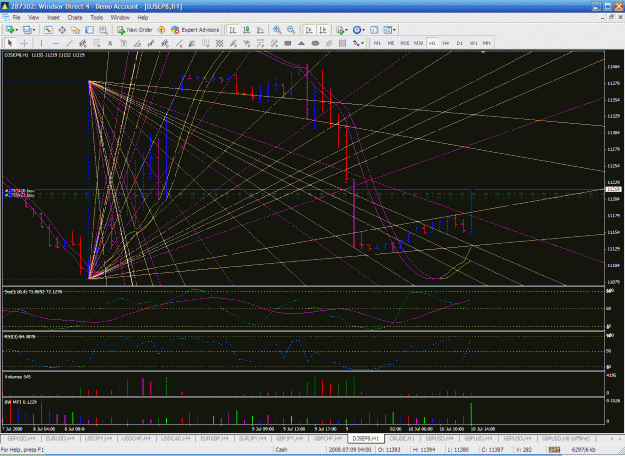625x456 pixels.
Task: Select the Horizontal Line drawing tool
Action: tap(55, 43)
